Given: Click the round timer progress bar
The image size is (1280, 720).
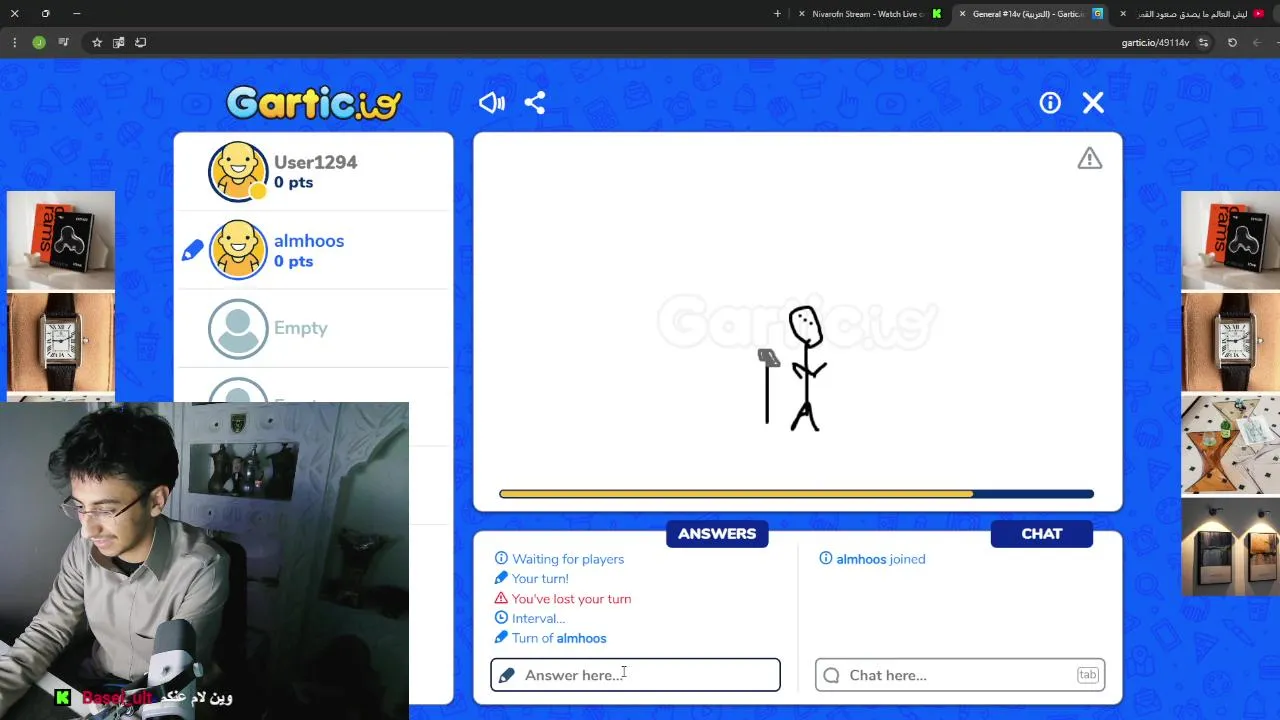Looking at the screenshot, I should tap(796, 494).
